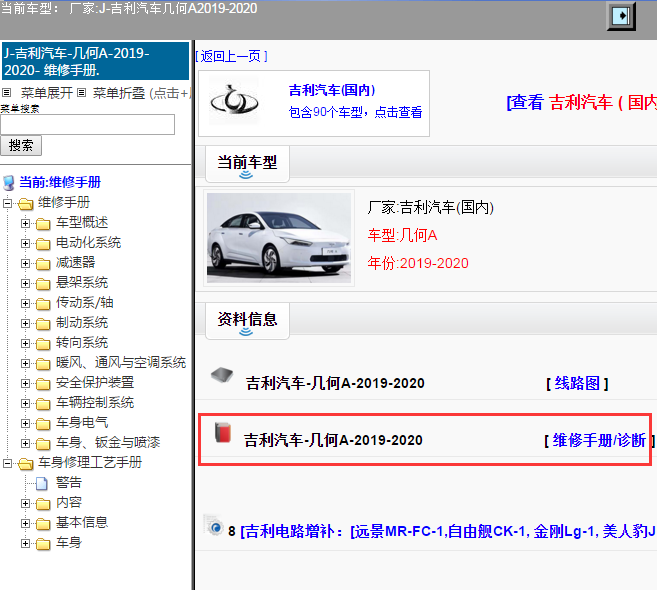This screenshot has width=657, height=590.
Task: Open the 维修手册/诊断 link
Action: (x=599, y=441)
